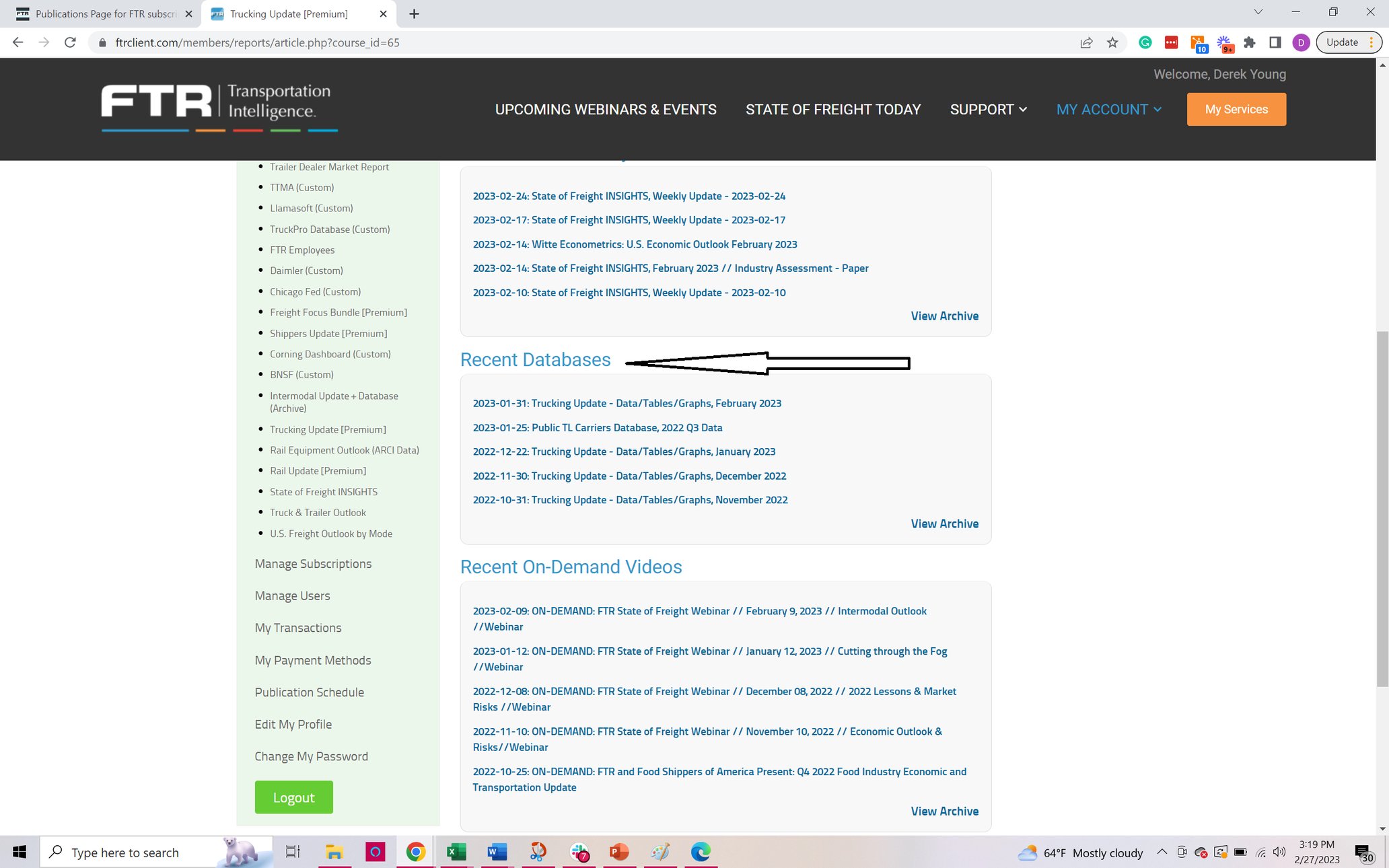Click the page reload icon

[x=70, y=42]
